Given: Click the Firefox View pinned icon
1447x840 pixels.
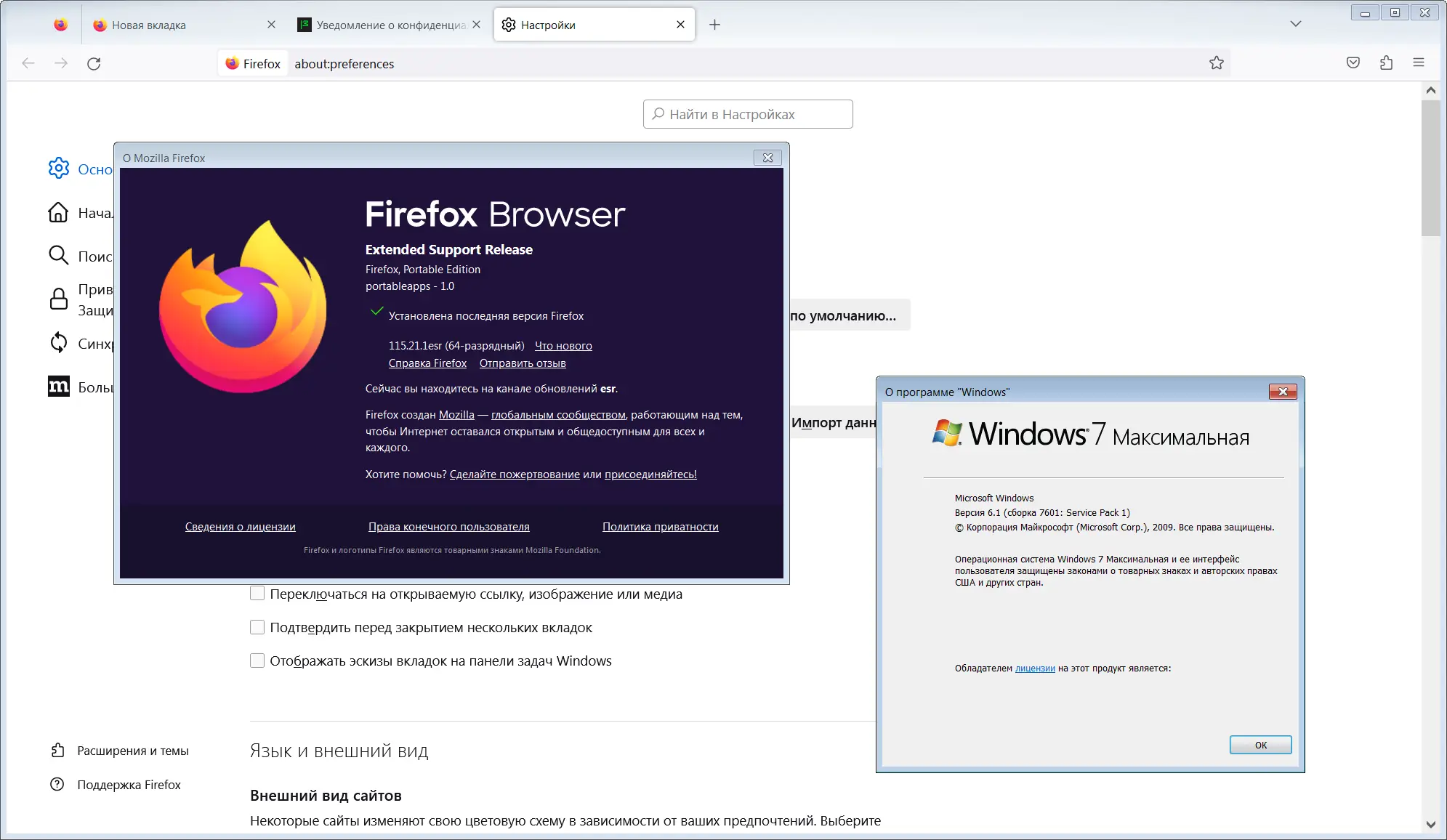Looking at the screenshot, I should click(61, 25).
